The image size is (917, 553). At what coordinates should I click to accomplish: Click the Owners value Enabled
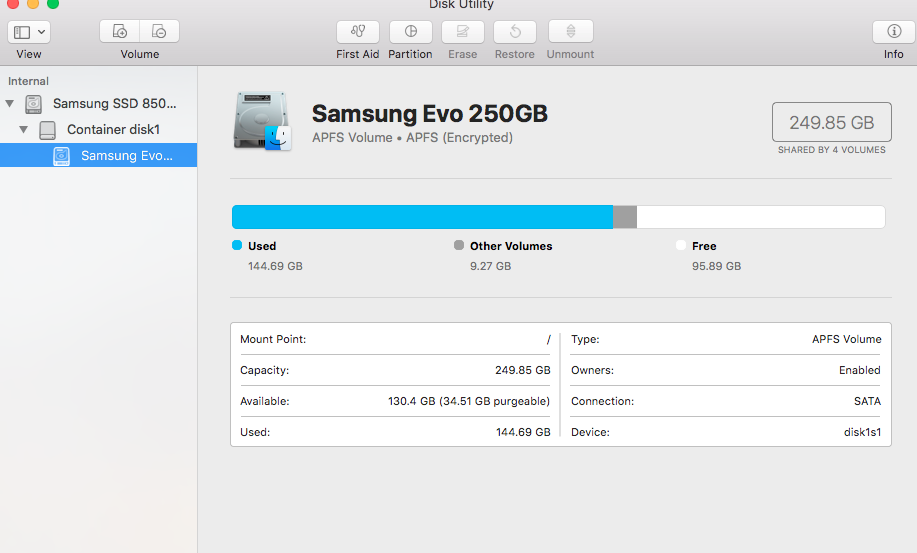click(860, 370)
